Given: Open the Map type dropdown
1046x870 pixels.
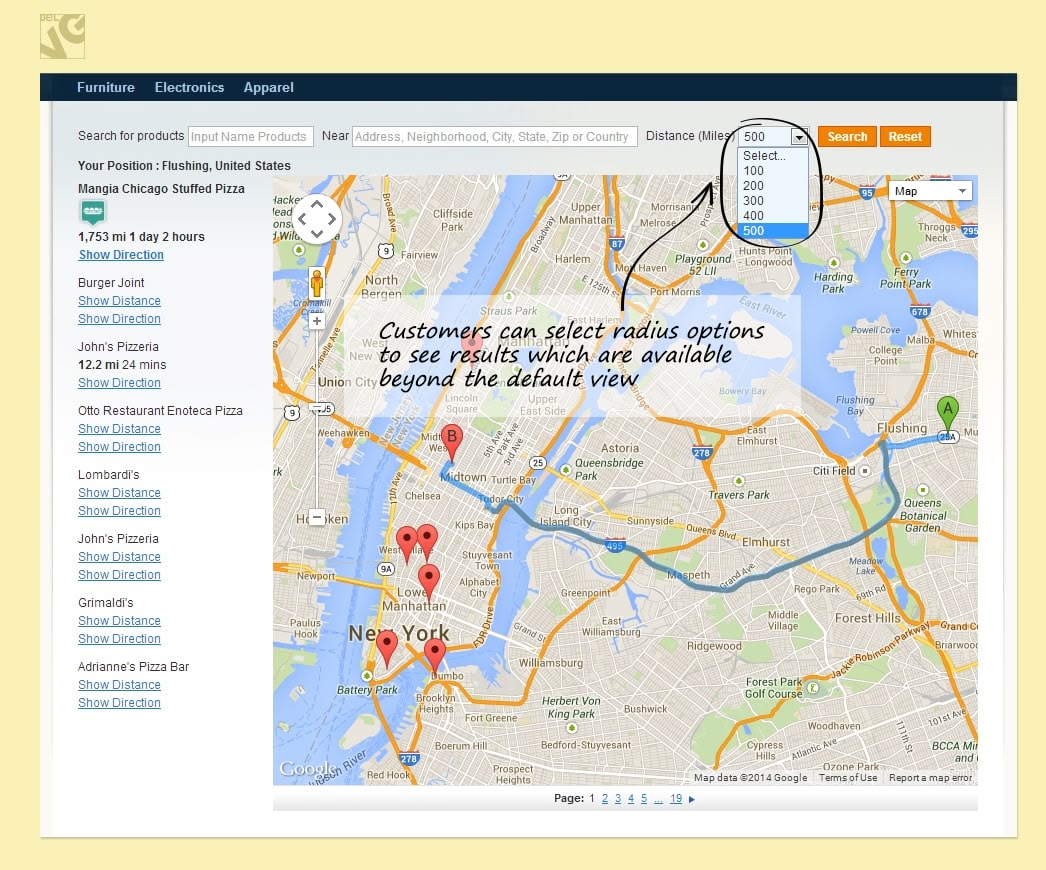Looking at the screenshot, I should click(x=930, y=191).
